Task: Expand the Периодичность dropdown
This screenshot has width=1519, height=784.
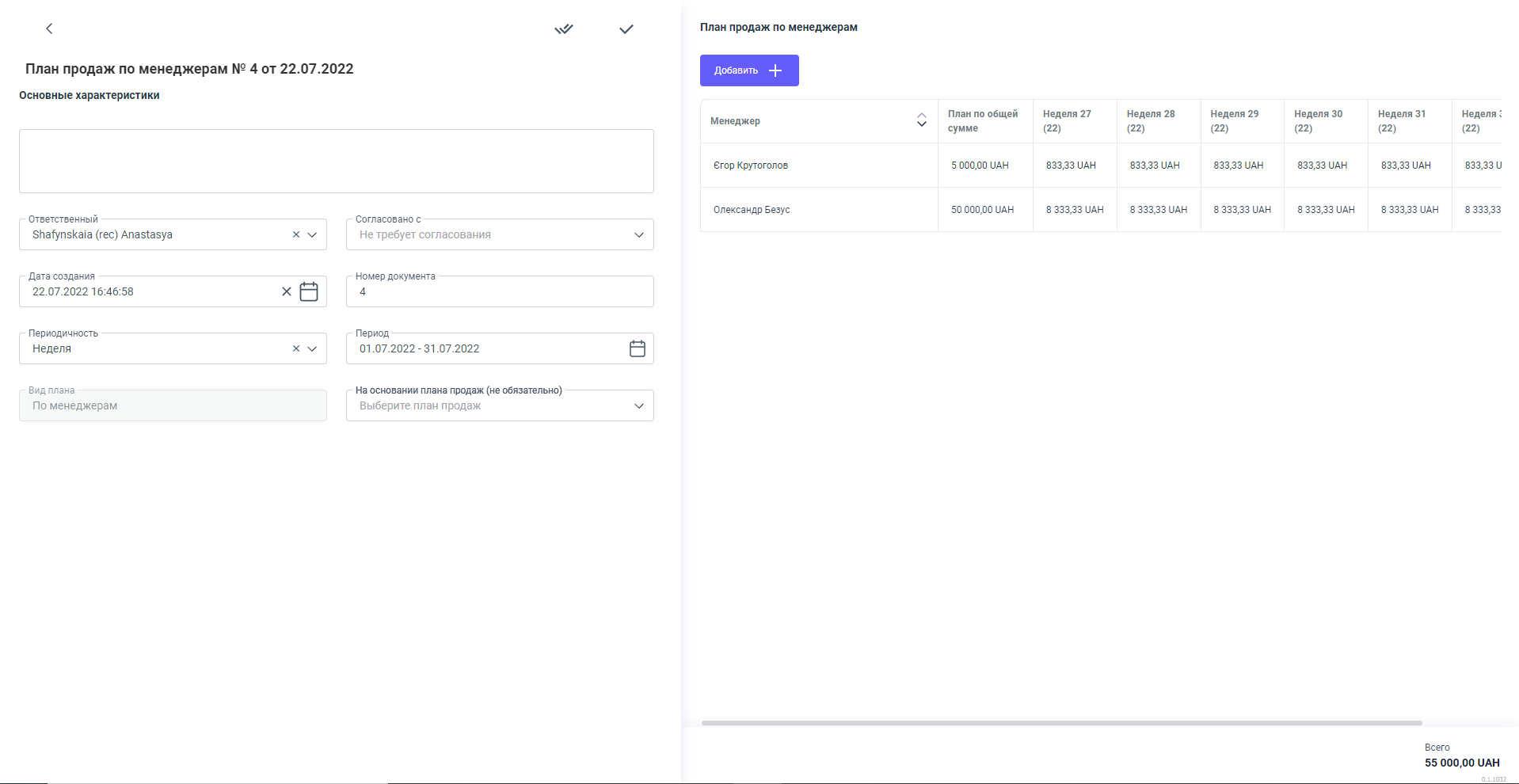Action: 312,348
